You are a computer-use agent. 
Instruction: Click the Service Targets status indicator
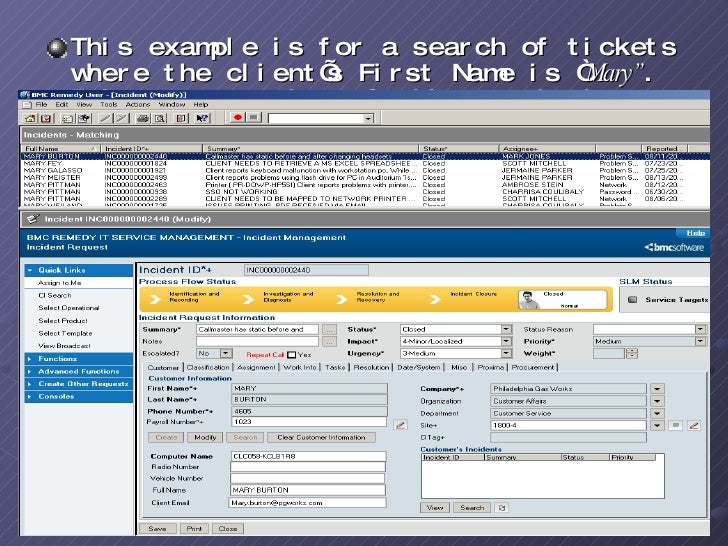(632, 300)
